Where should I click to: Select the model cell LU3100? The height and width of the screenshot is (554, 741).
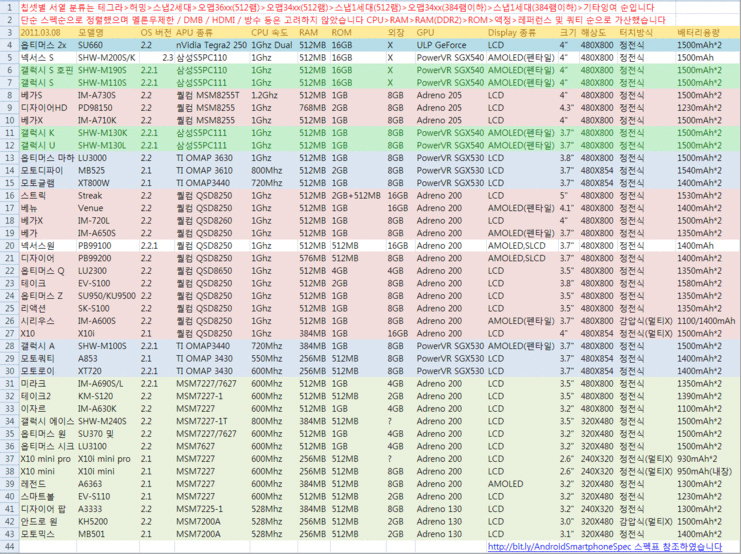tap(92, 446)
